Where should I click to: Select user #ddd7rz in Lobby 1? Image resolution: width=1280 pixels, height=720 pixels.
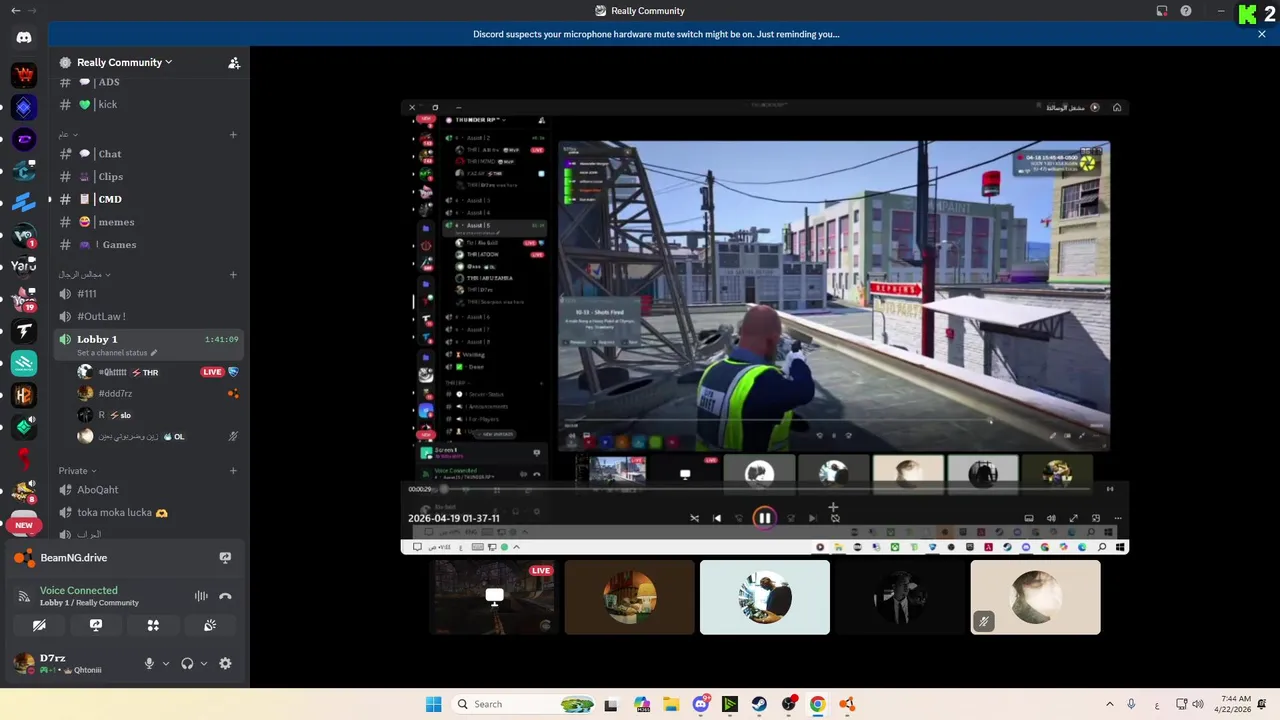[158, 393]
